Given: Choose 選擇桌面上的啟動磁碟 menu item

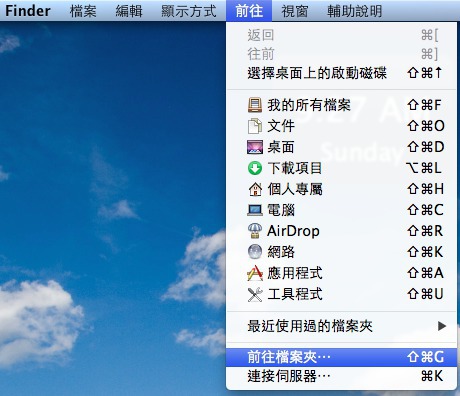Looking at the screenshot, I should 341,73.
